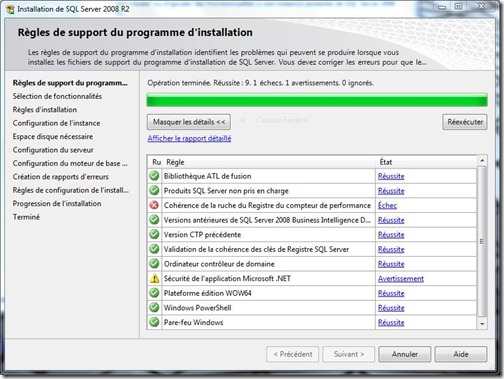The image size is (504, 379).
Task: Open Réussite status for Produits SQL Server non pris en charge
Action: (391, 191)
